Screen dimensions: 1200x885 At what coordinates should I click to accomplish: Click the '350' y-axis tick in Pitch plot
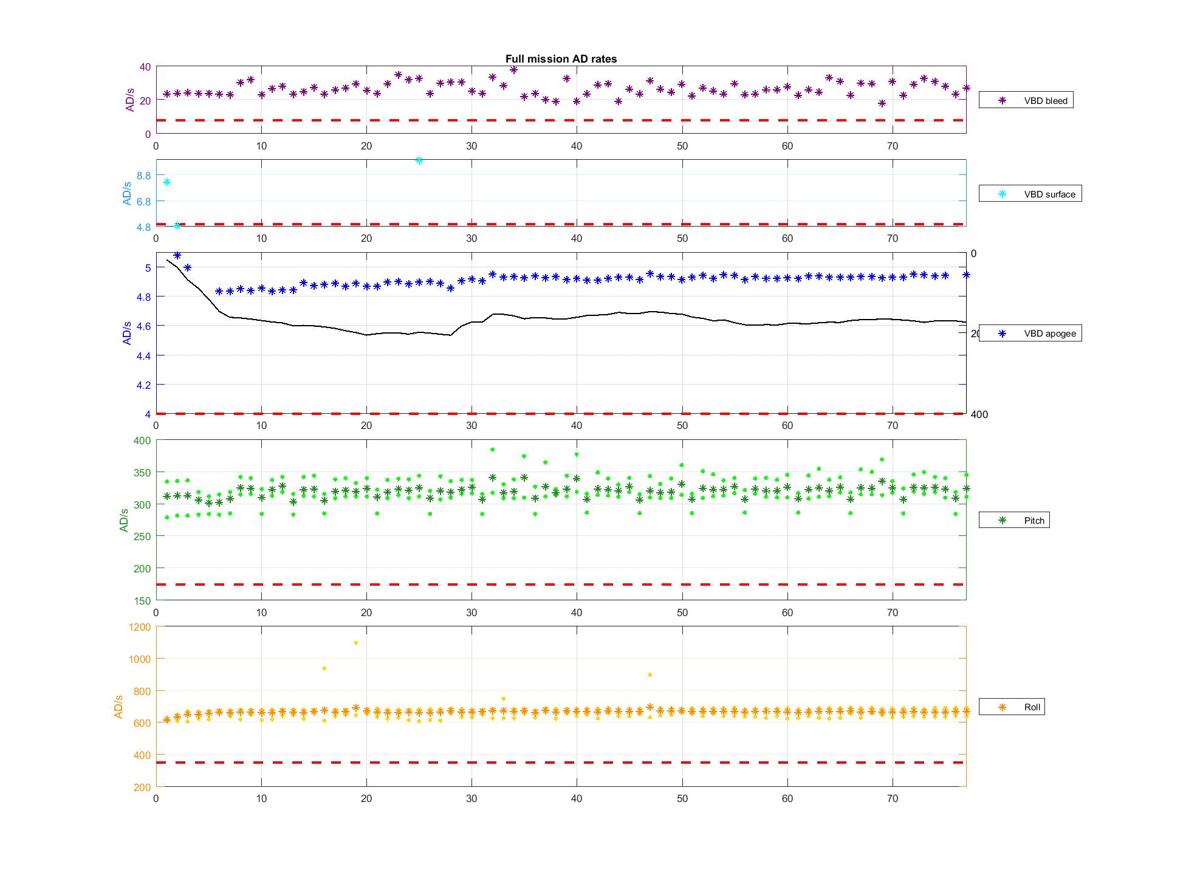tap(142, 472)
